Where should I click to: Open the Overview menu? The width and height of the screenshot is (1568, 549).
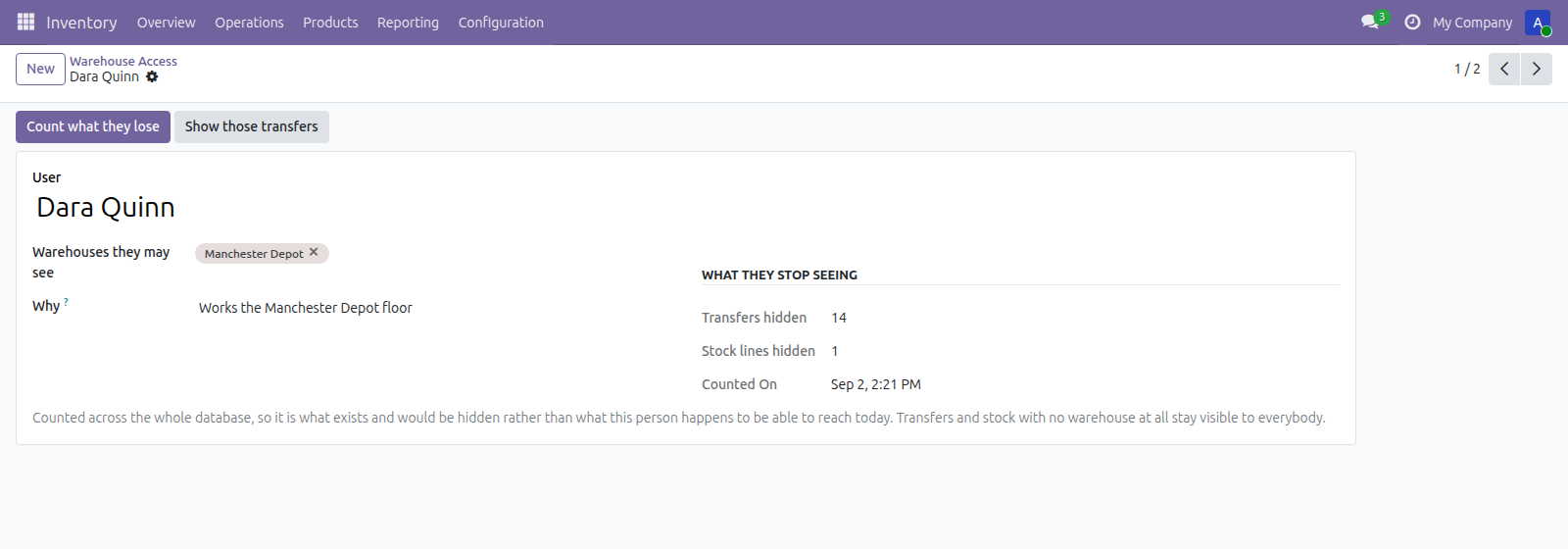point(166,23)
